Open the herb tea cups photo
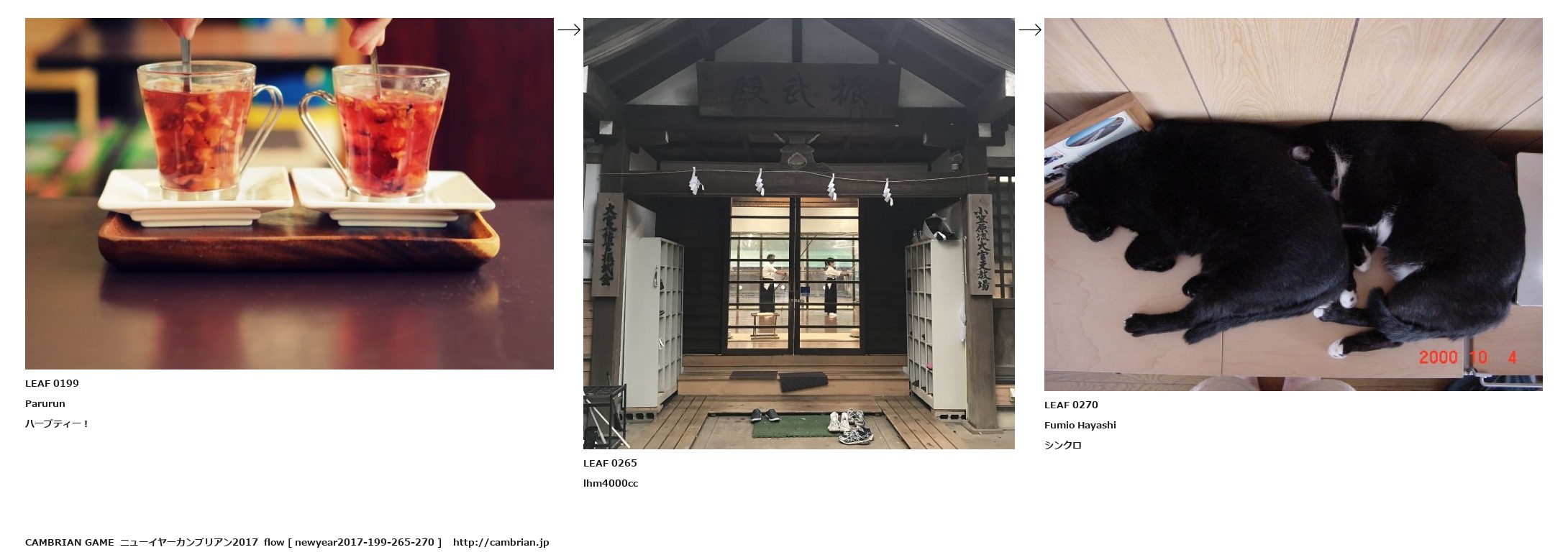Image resolution: width=1568 pixels, height=560 pixels. pyautogui.click(x=289, y=193)
